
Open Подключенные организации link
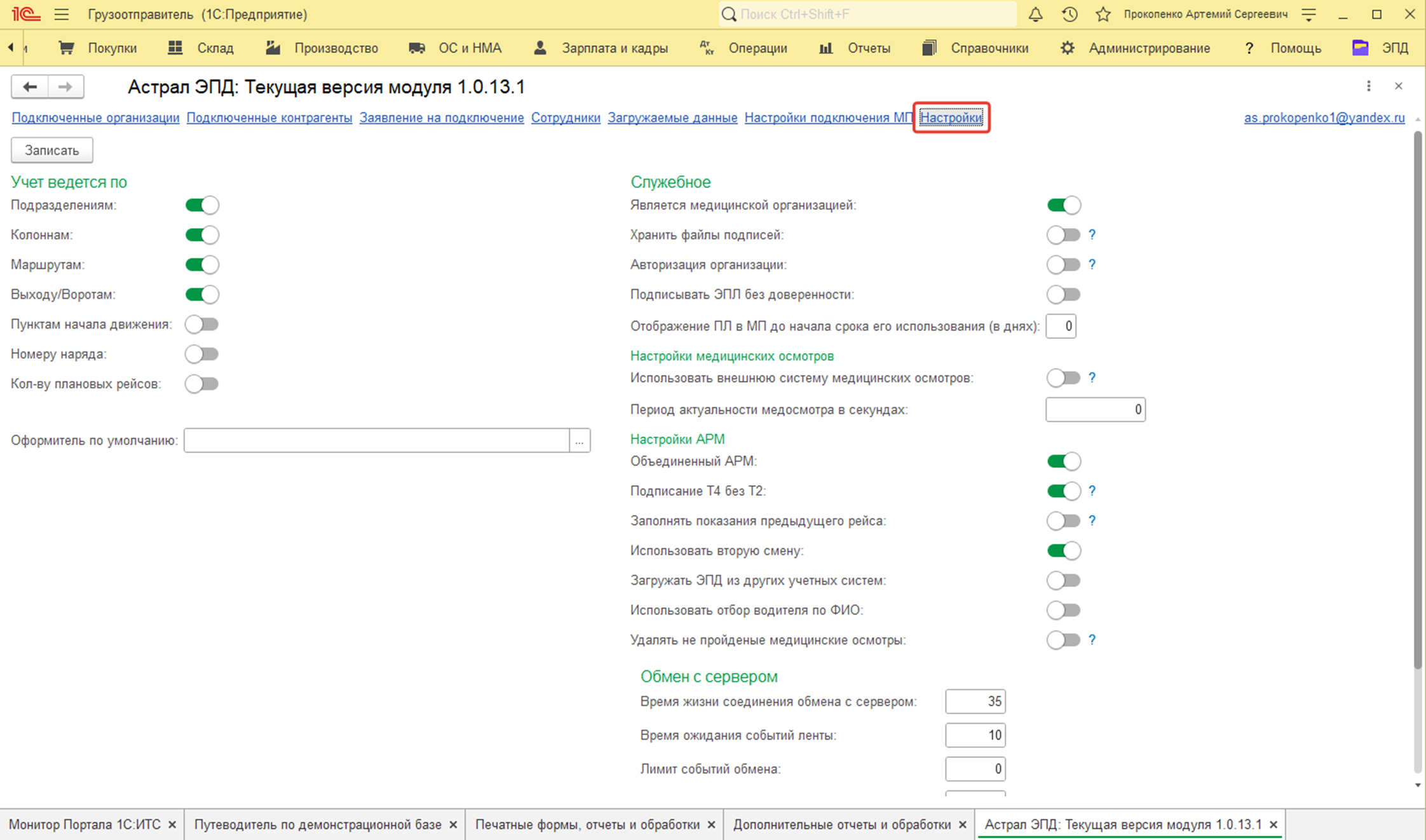(x=95, y=118)
